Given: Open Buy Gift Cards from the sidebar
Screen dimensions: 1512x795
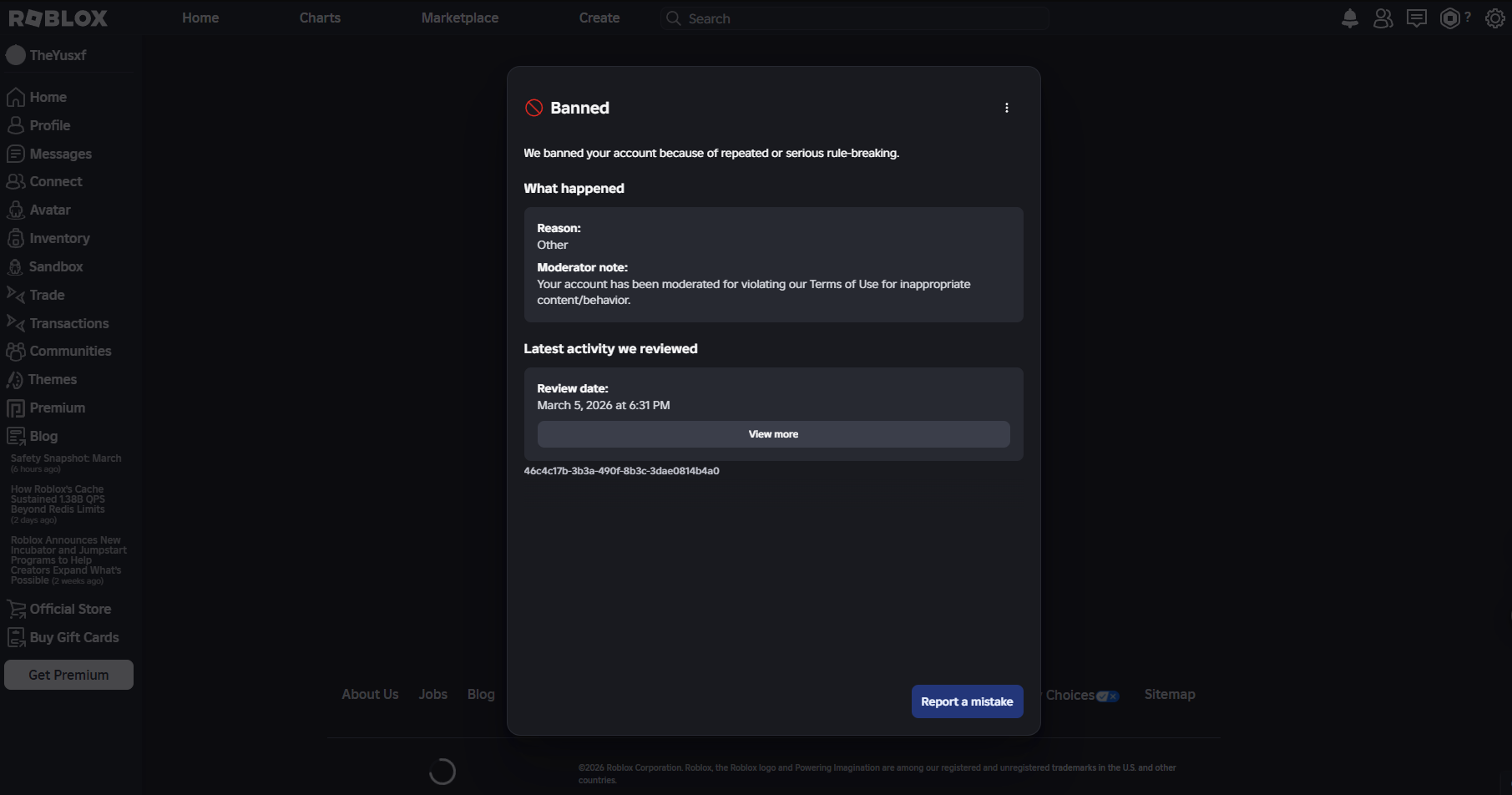Looking at the screenshot, I should (x=63, y=637).
